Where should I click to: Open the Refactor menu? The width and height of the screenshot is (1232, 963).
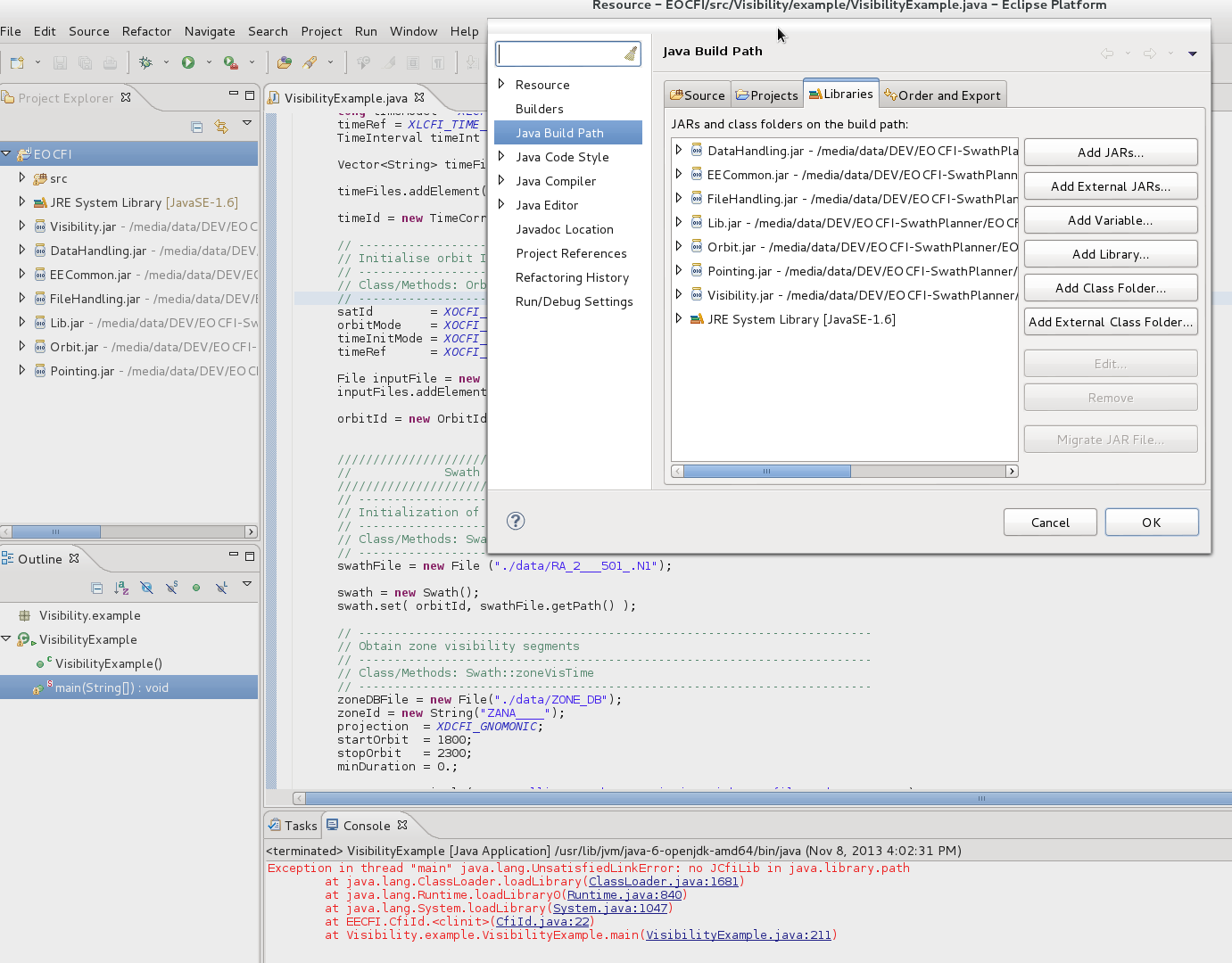click(146, 31)
